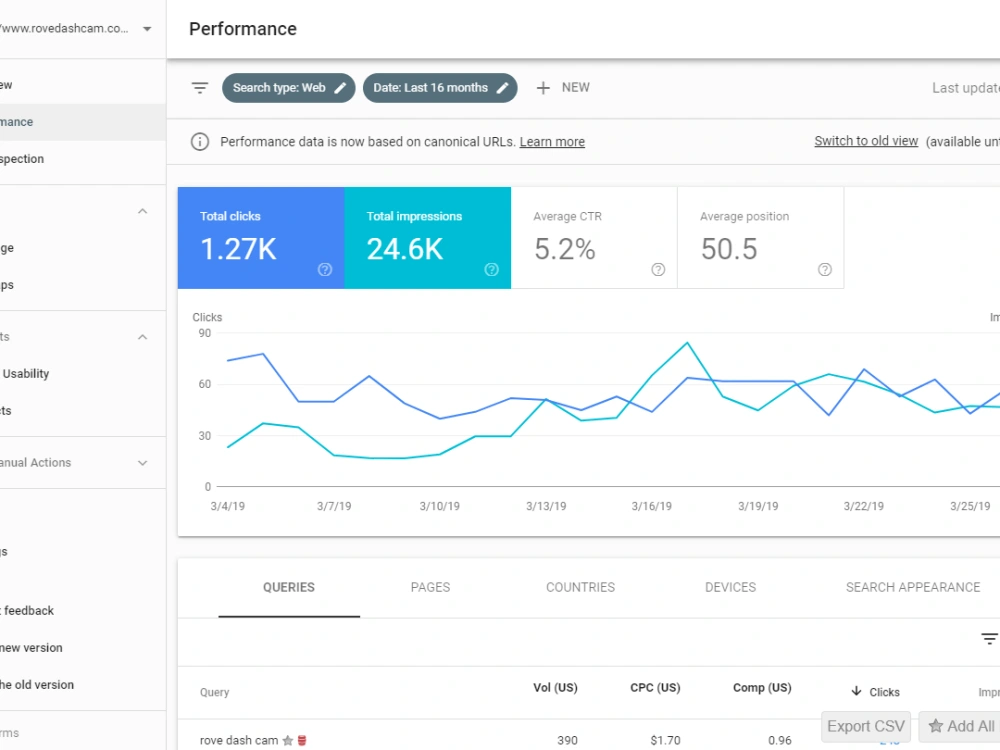The width and height of the screenshot is (1000, 750).
Task: Open the table filter rows icon
Action: click(989, 638)
